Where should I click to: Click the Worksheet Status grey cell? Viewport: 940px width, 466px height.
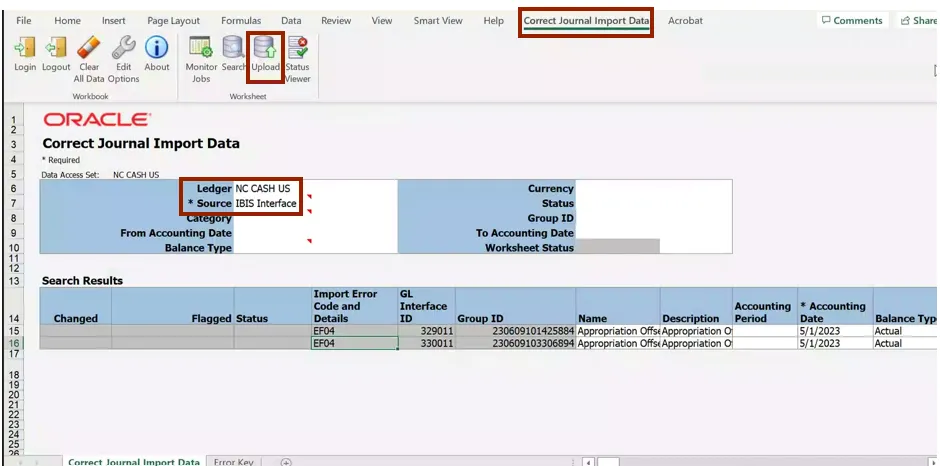pyautogui.click(x=617, y=246)
